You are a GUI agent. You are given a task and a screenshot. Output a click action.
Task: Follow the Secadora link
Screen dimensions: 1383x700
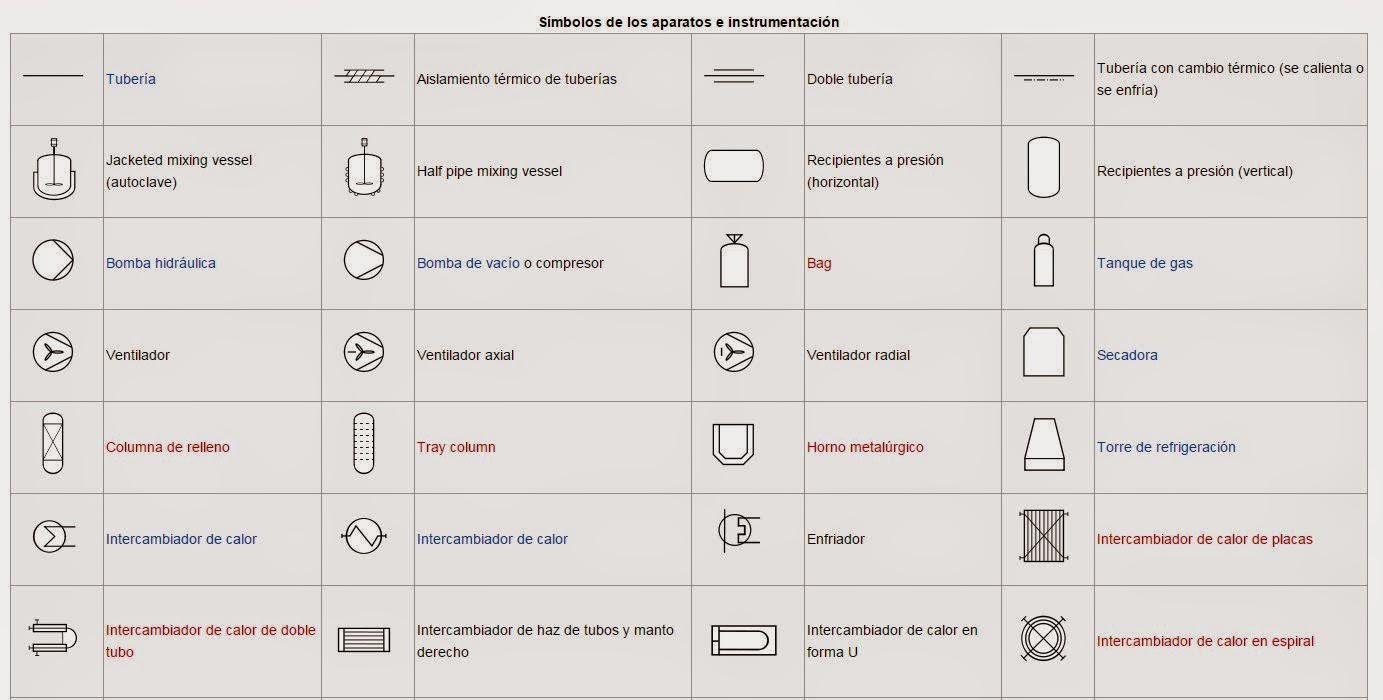(x=1127, y=355)
